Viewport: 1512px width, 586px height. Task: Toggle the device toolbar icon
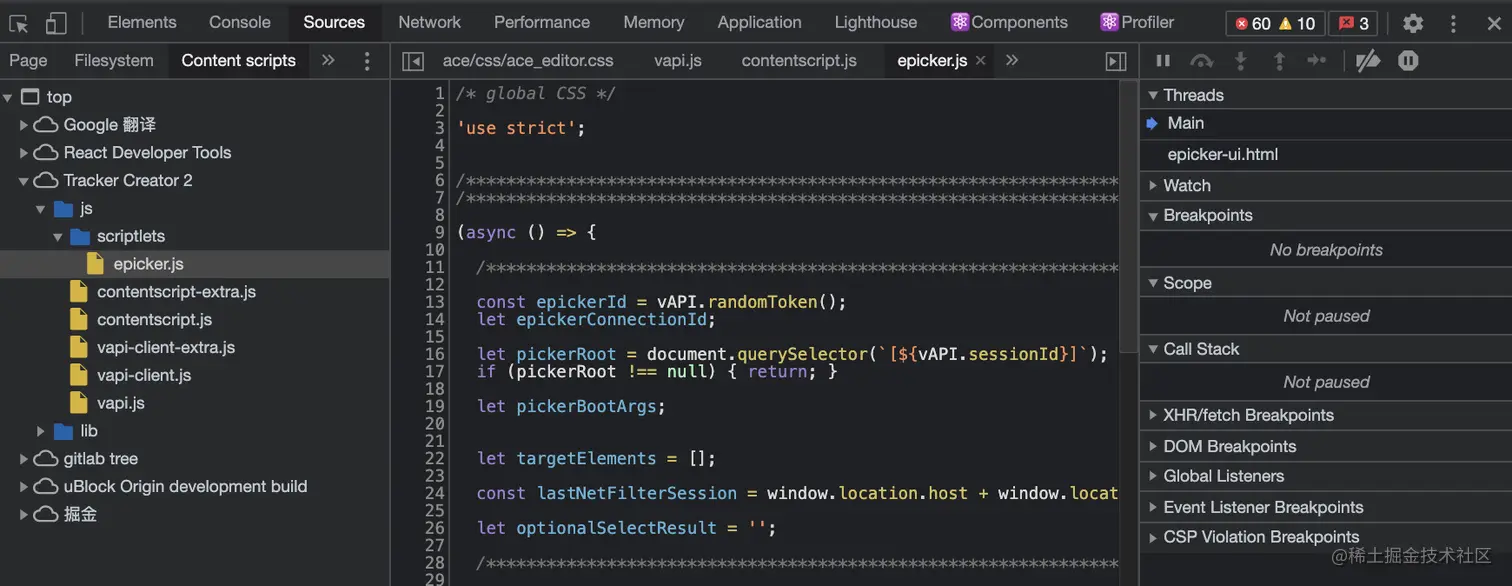56,23
